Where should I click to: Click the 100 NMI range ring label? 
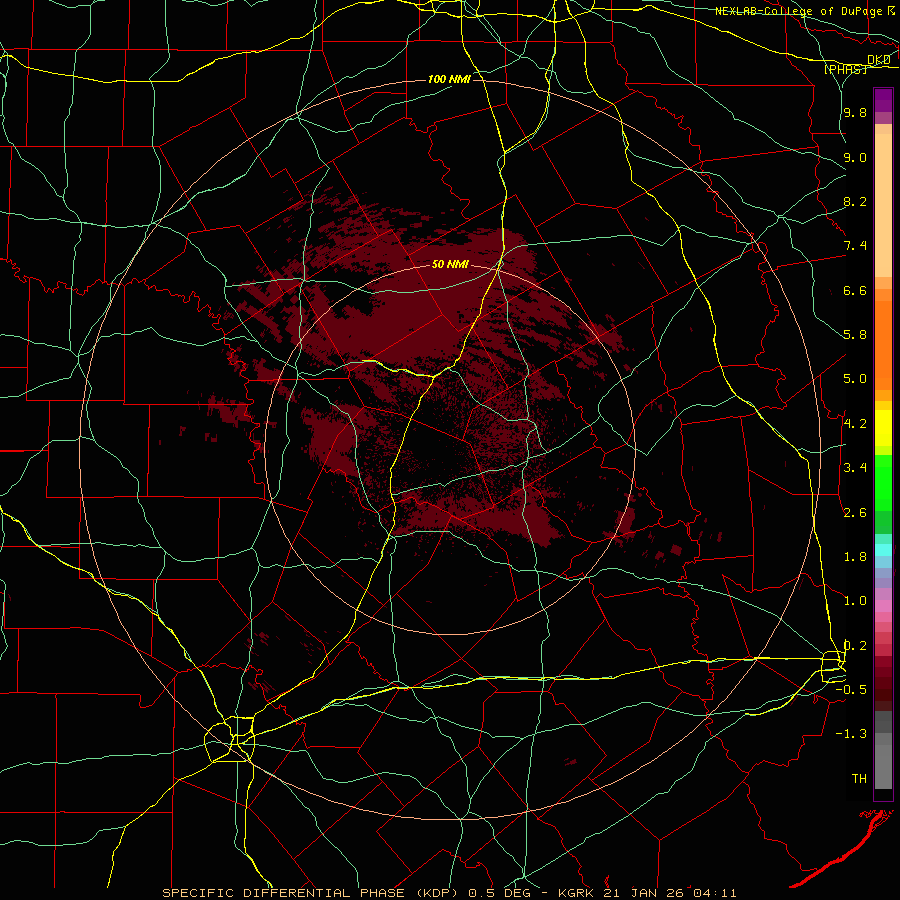[x=449, y=79]
